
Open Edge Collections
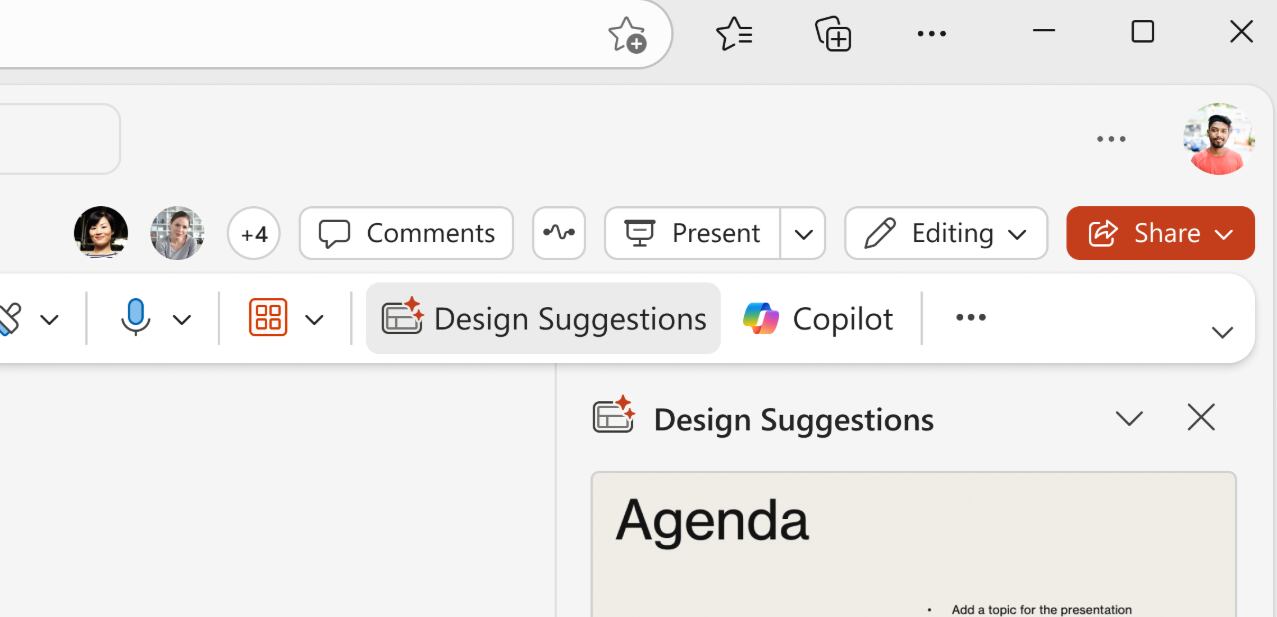[832, 33]
